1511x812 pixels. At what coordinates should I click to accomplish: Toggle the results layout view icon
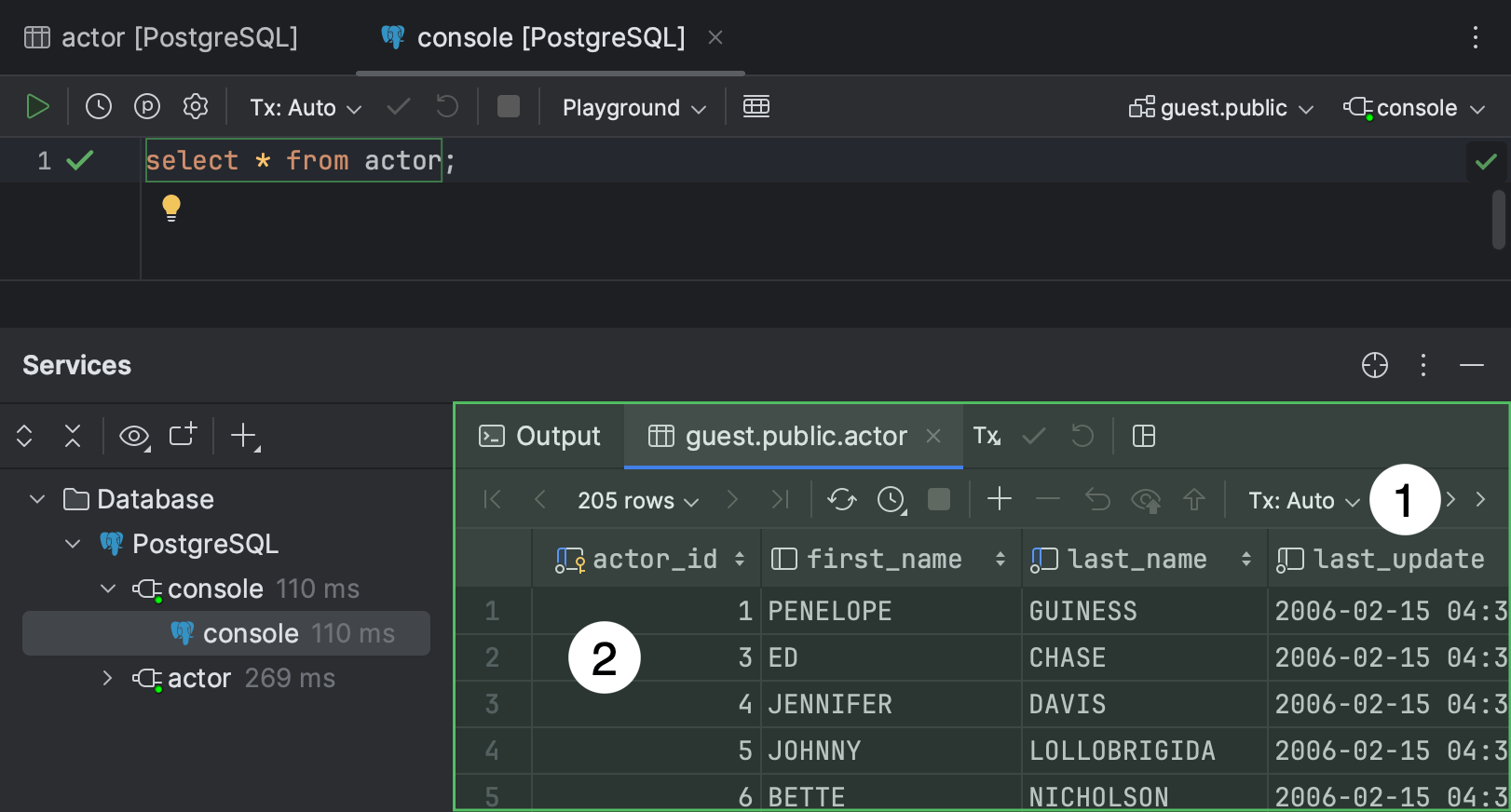pos(1144,436)
